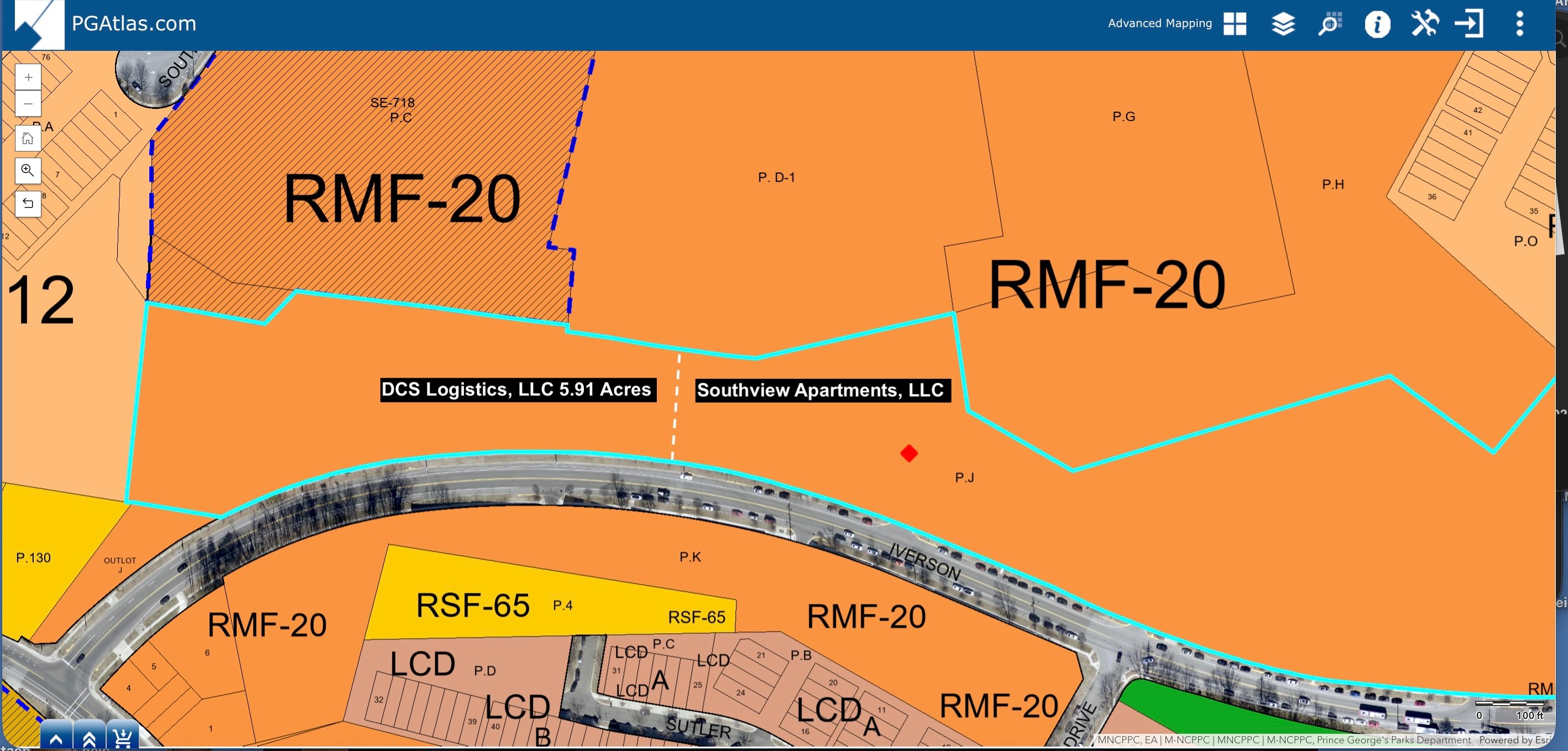
Task: Select parcel label P.H
Action: click(1333, 184)
